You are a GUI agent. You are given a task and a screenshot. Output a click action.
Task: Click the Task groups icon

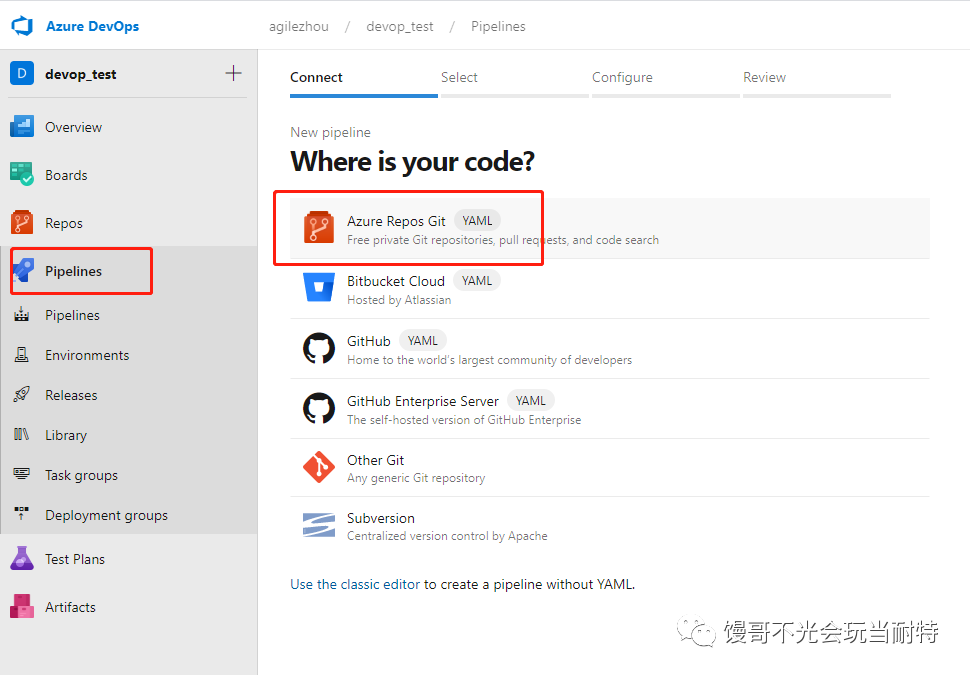point(22,475)
